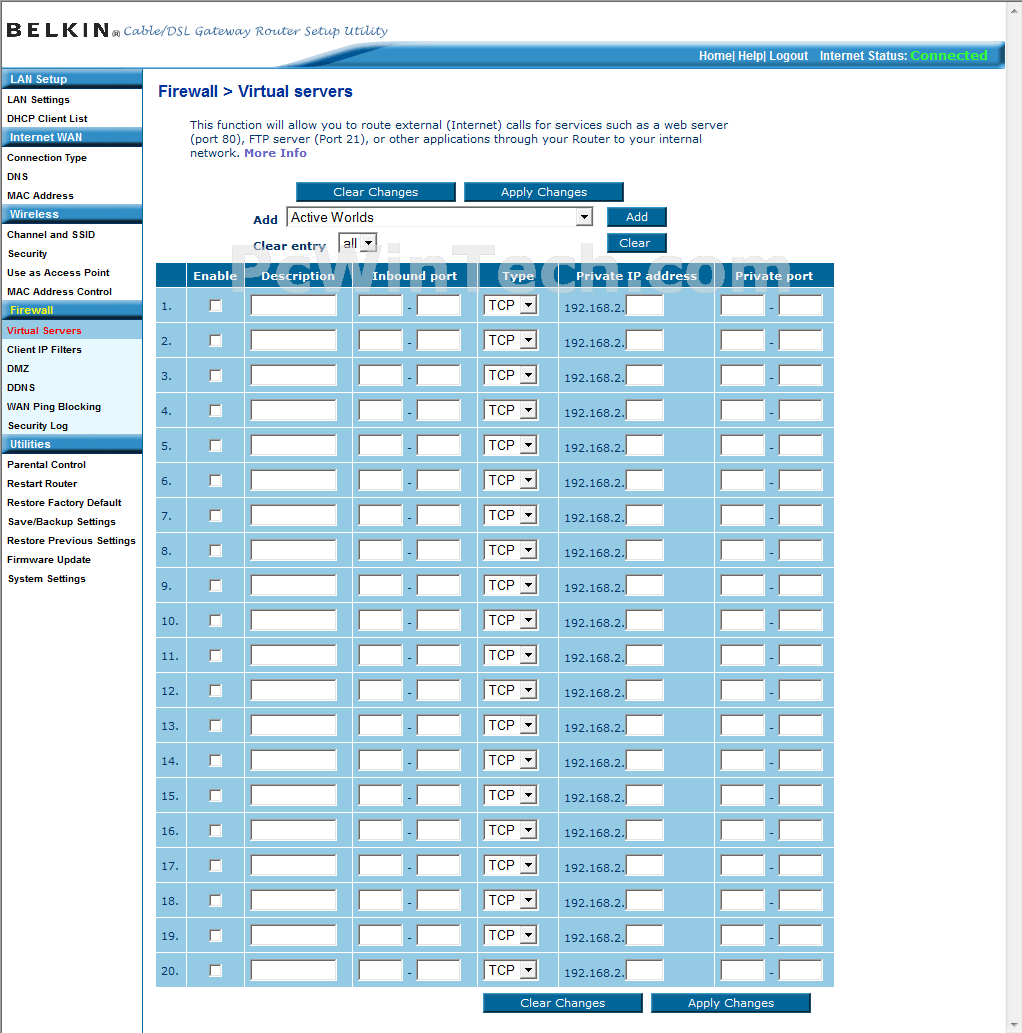Toggle Enable checkbox in row 10
The width and height of the screenshot is (1022, 1033).
(215, 621)
